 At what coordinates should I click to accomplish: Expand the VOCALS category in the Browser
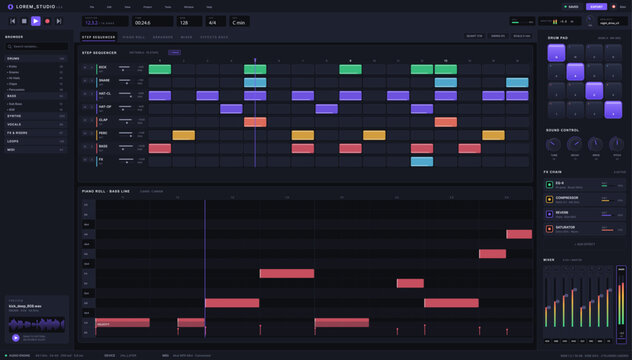pos(36,125)
